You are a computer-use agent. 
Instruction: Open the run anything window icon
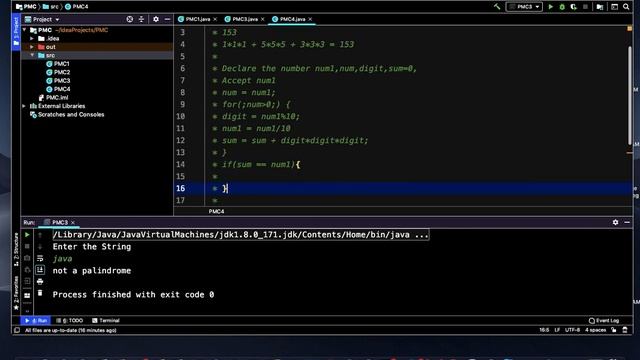click(614, 7)
